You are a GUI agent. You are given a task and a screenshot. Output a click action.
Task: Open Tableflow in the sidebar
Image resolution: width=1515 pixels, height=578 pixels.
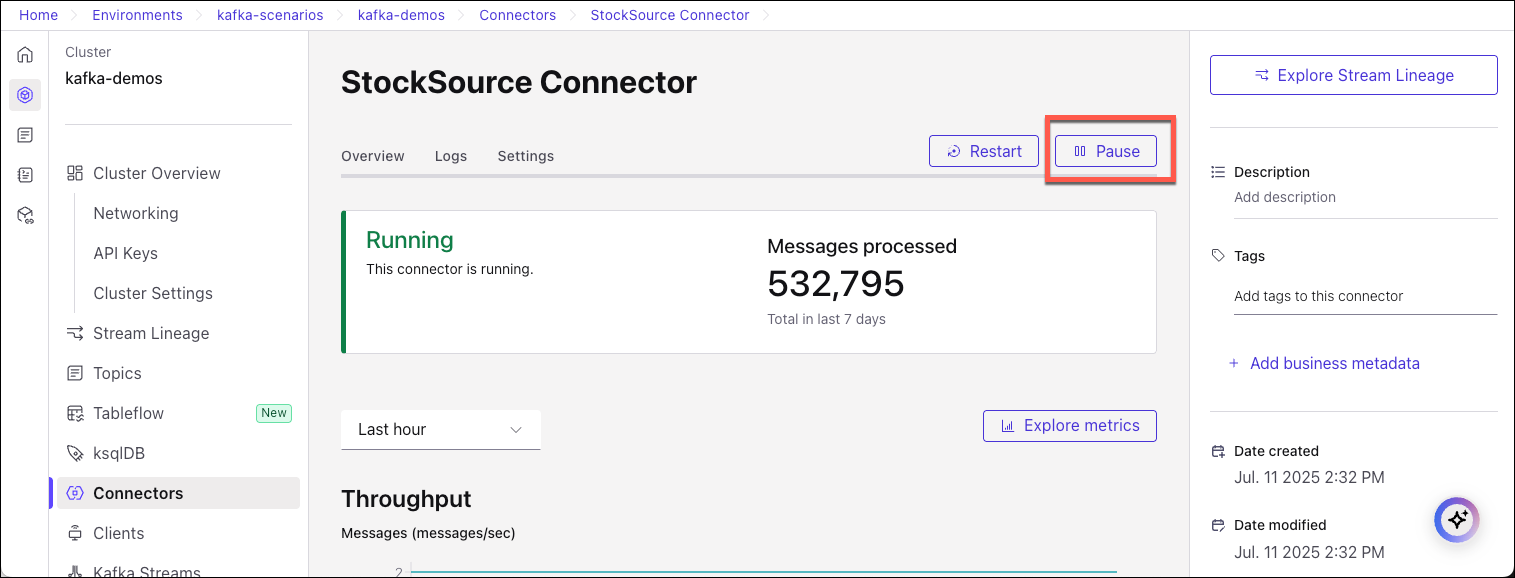[x=128, y=413]
